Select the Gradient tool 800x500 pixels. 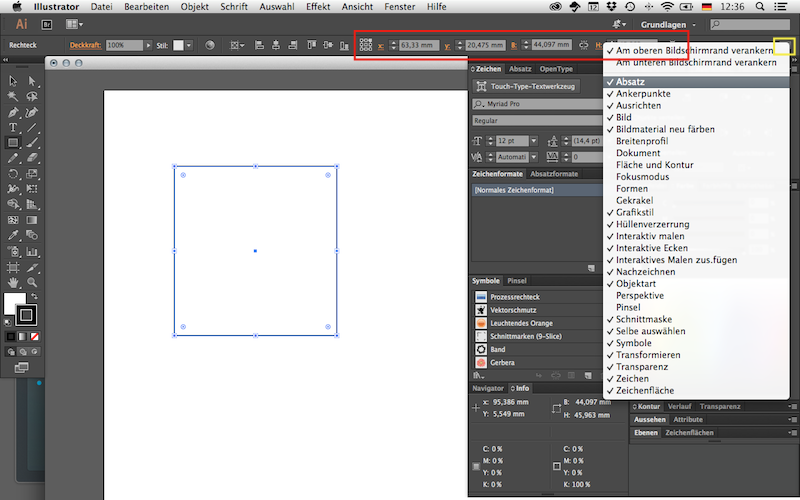32,220
